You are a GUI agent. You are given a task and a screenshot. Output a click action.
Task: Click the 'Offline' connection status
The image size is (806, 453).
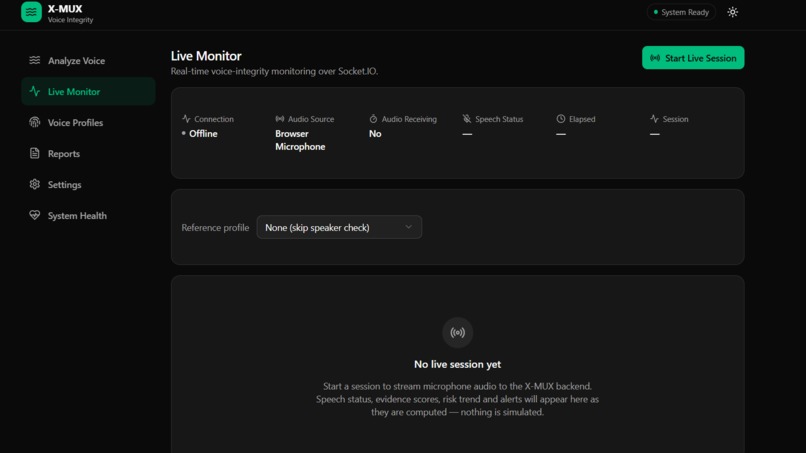tap(203, 134)
